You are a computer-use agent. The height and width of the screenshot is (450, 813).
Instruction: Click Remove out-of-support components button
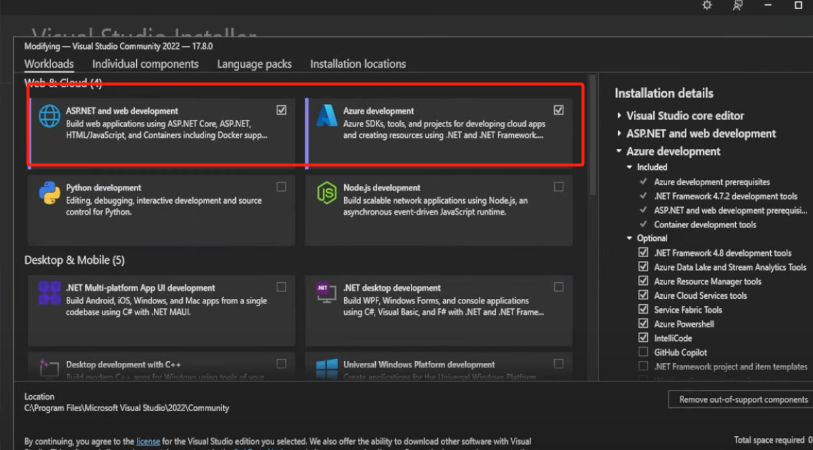pos(743,399)
